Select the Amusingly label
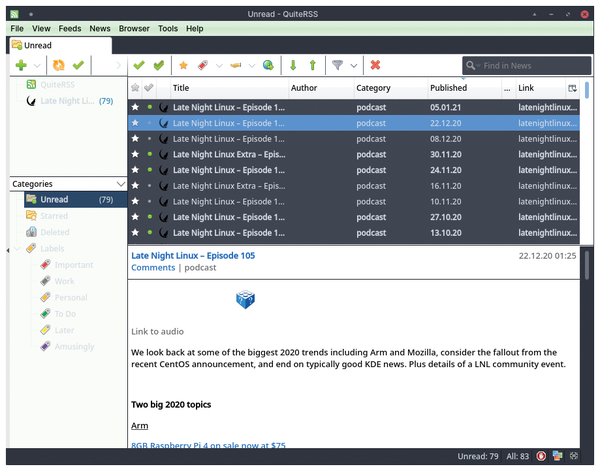The height and width of the screenshot is (471, 600). (67, 347)
